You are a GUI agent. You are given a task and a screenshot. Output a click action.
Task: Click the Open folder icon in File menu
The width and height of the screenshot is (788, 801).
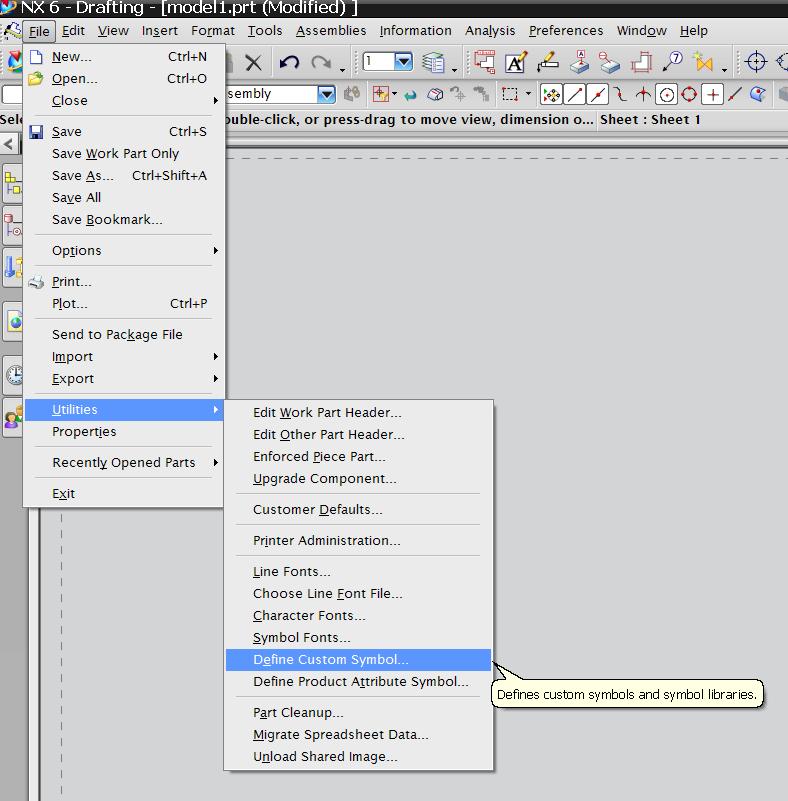tap(35, 79)
